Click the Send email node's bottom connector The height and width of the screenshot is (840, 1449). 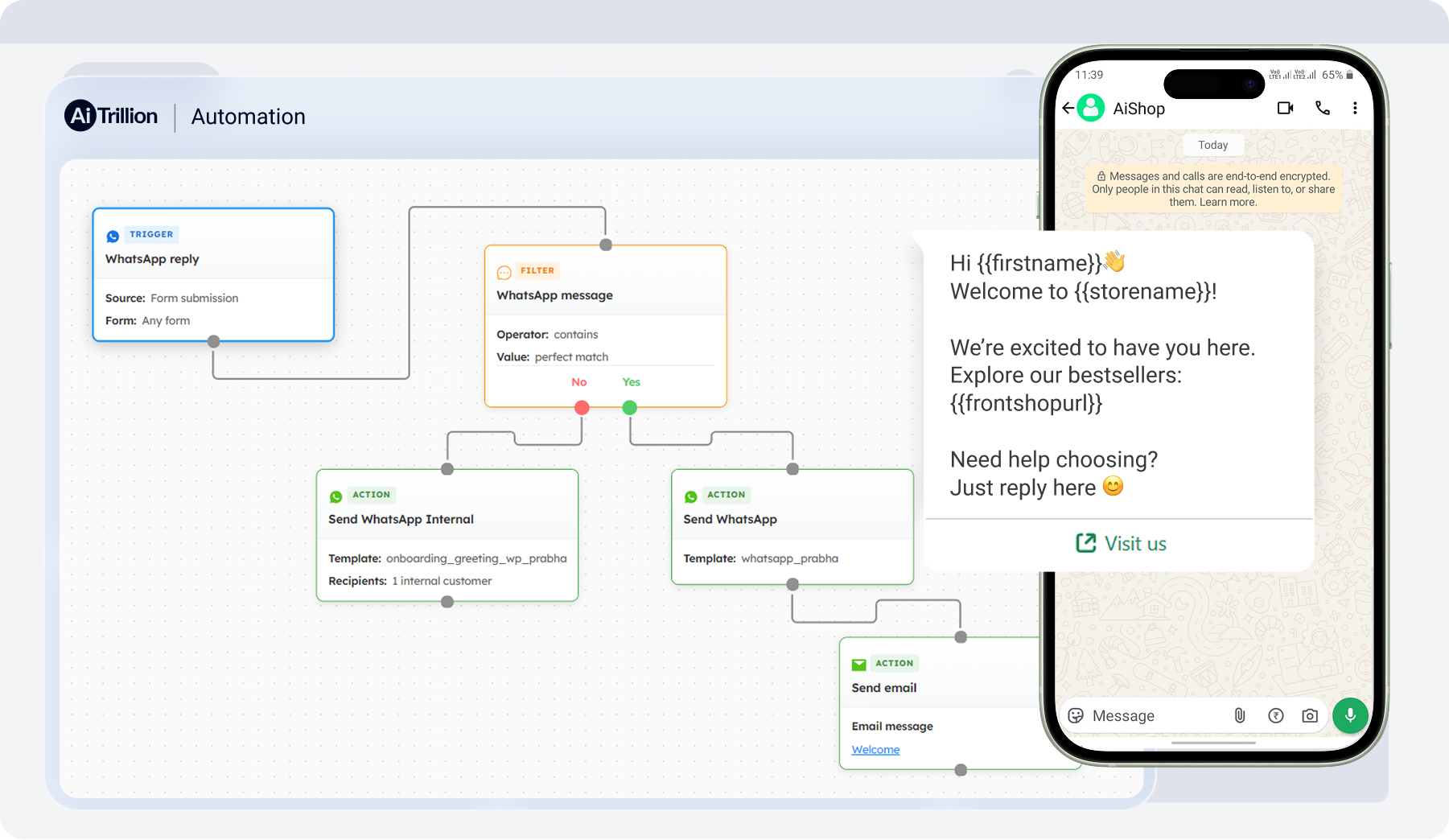tap(961, 770)
